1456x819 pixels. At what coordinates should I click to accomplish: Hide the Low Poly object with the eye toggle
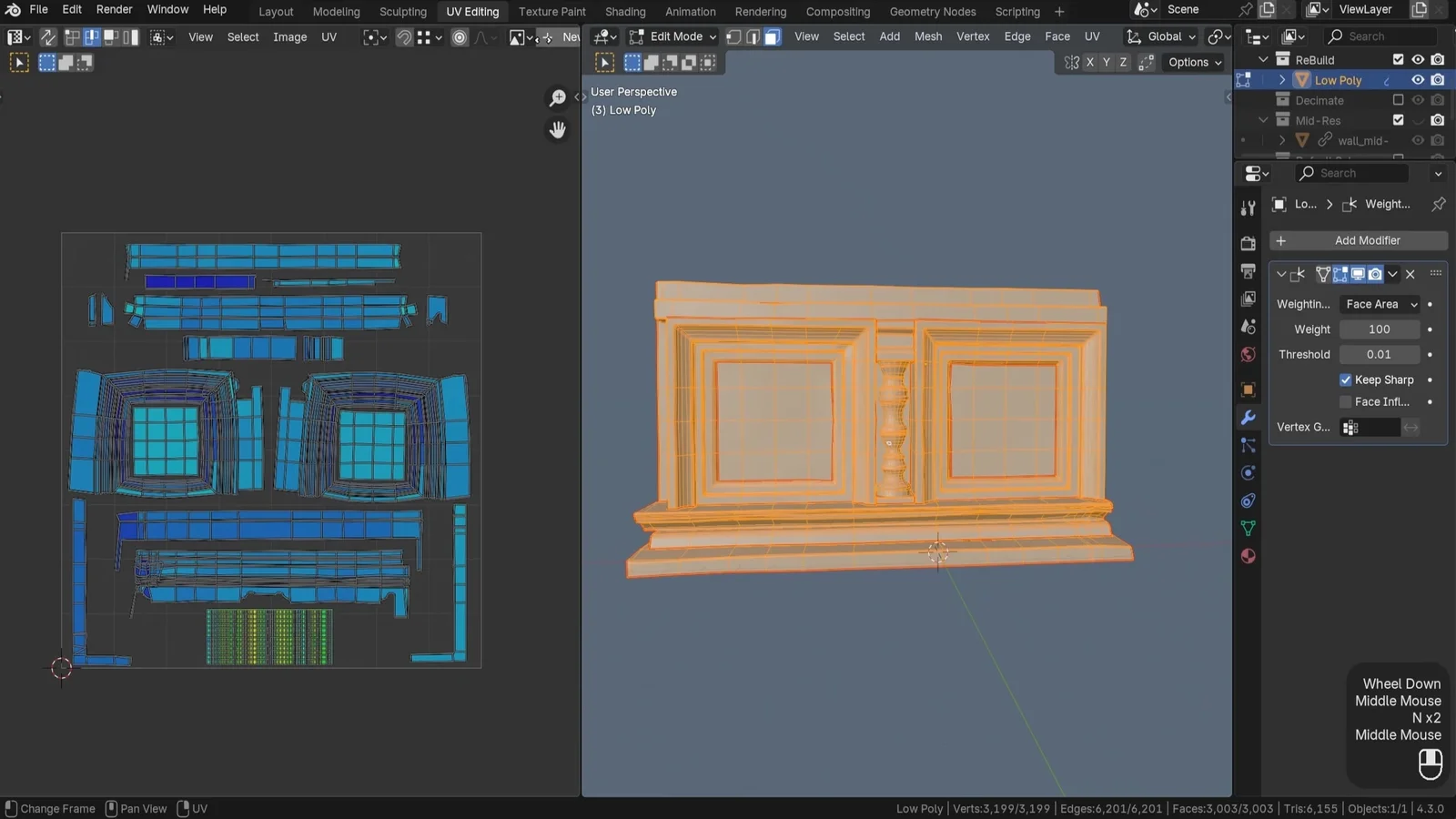(x=1416, y=79)
